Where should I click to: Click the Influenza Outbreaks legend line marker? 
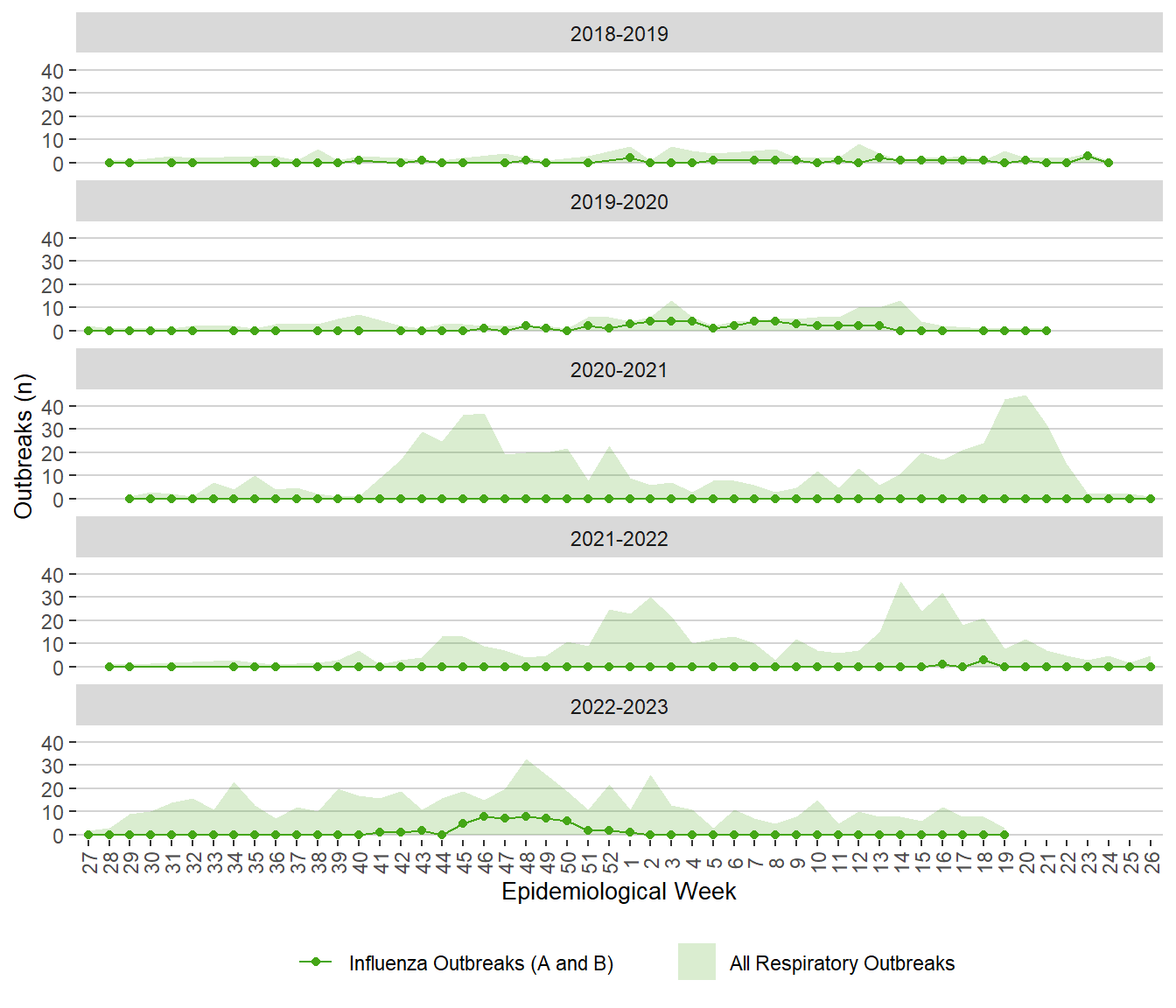[x=315, y=962]
